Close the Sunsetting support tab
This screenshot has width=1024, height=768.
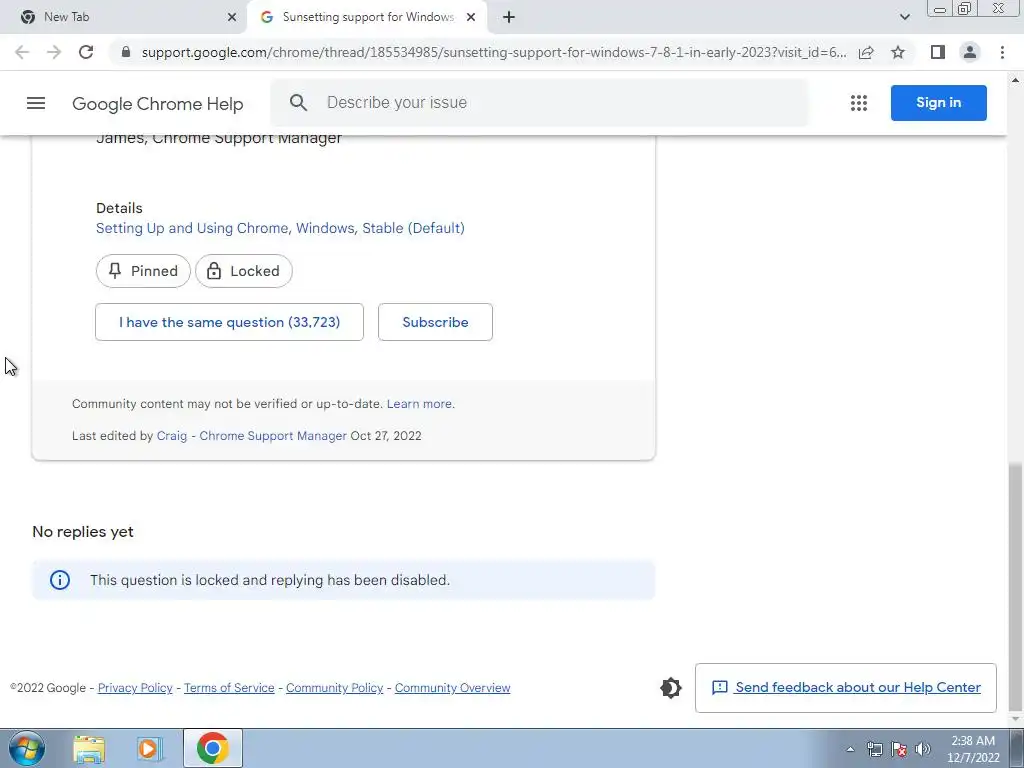point(471,18)
